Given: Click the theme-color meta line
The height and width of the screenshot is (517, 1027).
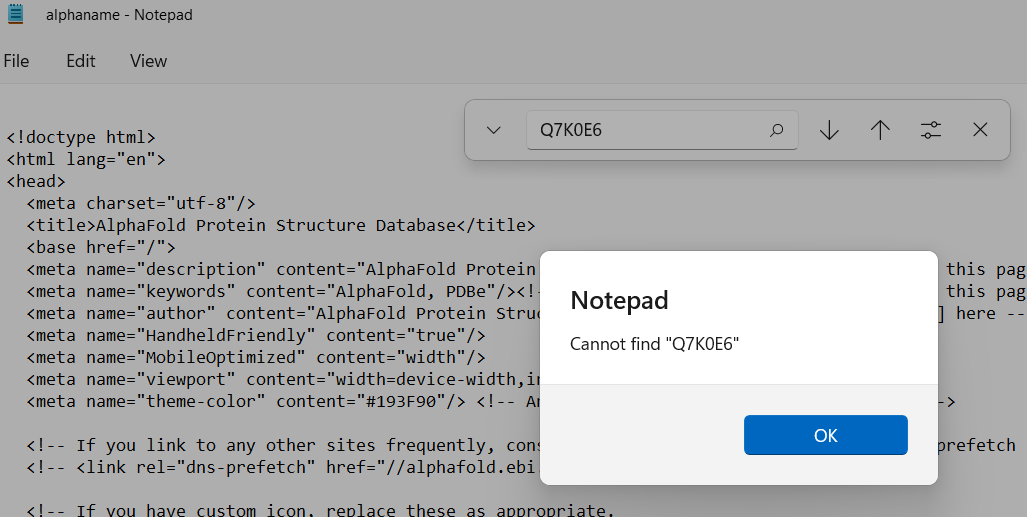Looking at the screenshot, I should (250, 402).
